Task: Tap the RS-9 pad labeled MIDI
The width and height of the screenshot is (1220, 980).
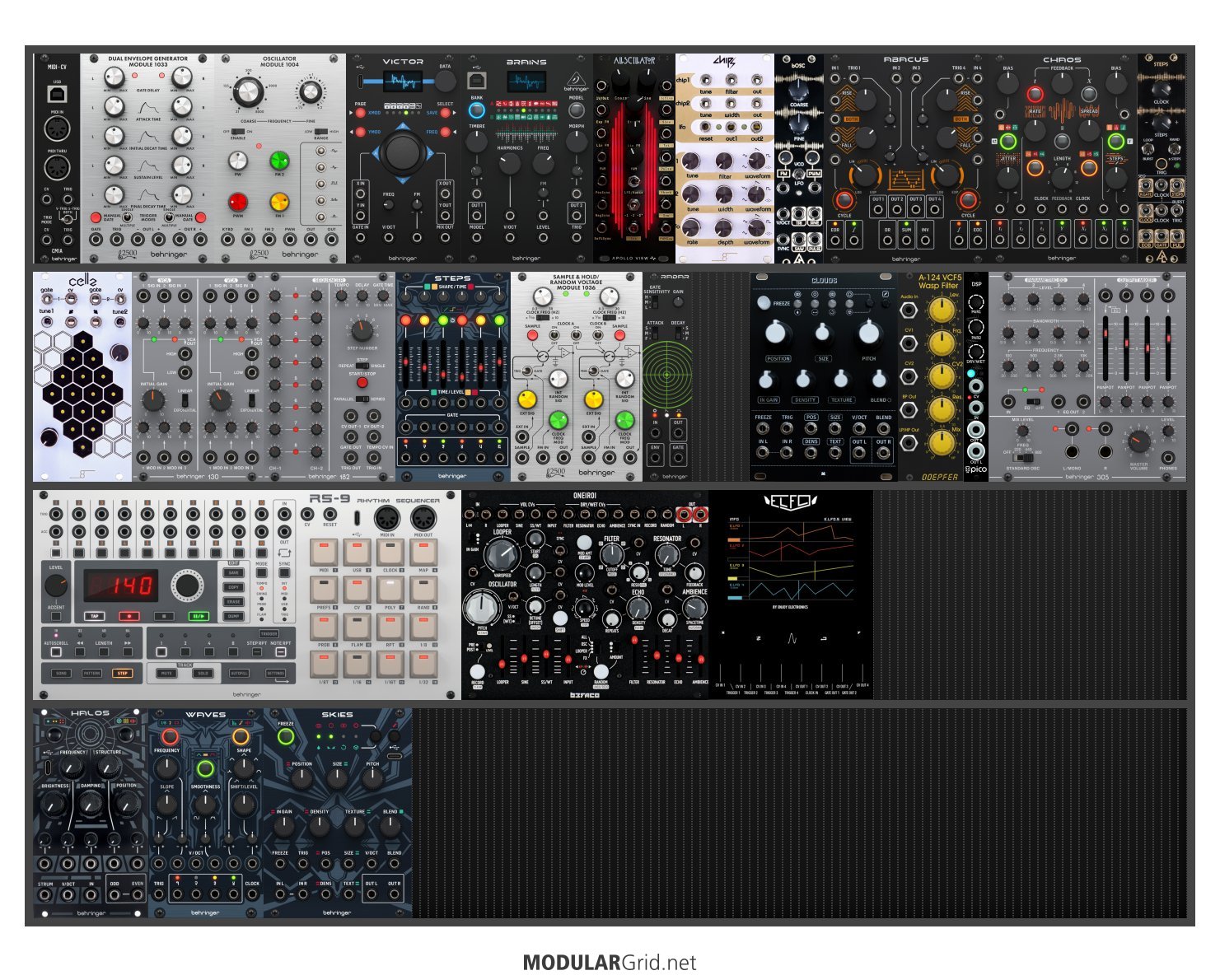Action: [x=324, y=551]
